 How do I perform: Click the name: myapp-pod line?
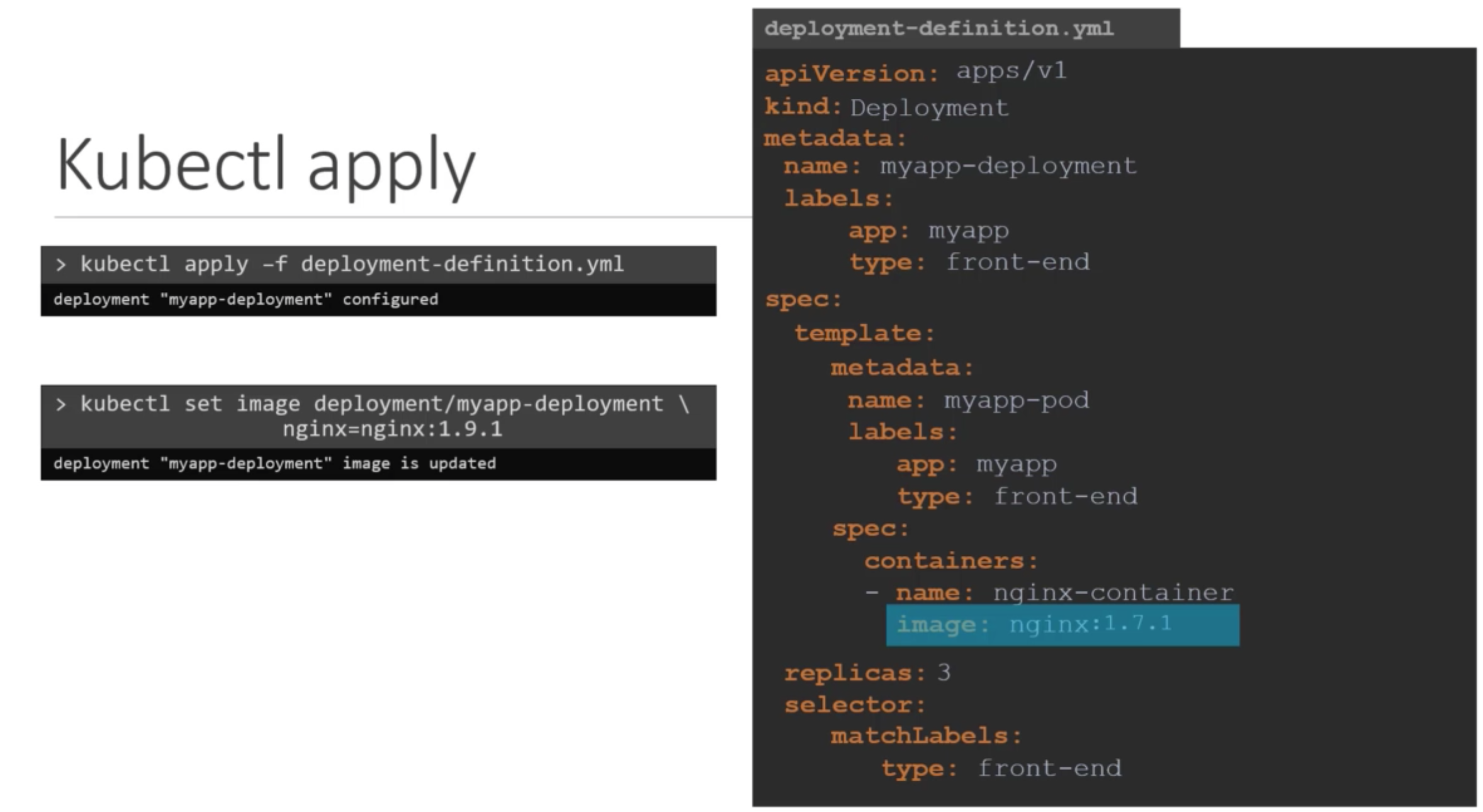967,400
